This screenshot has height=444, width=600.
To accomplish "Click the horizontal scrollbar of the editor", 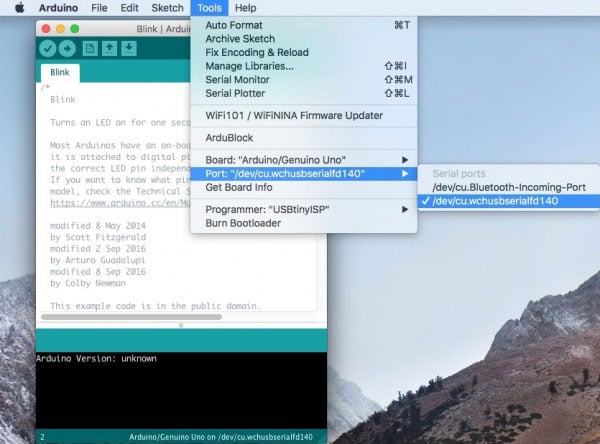I will (x=131, y=317).
